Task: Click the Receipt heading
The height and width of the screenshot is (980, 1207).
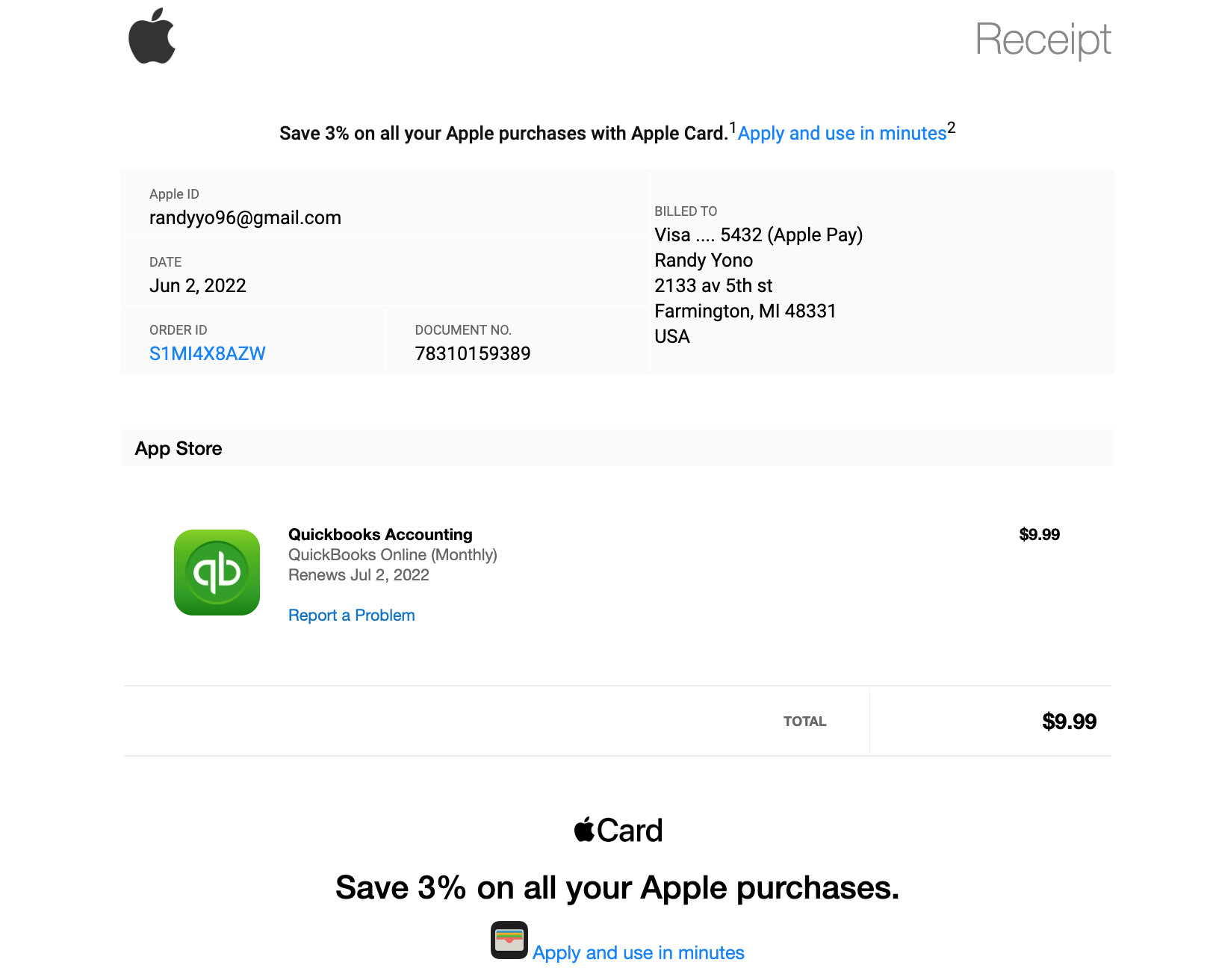Action: [1043, 40]
